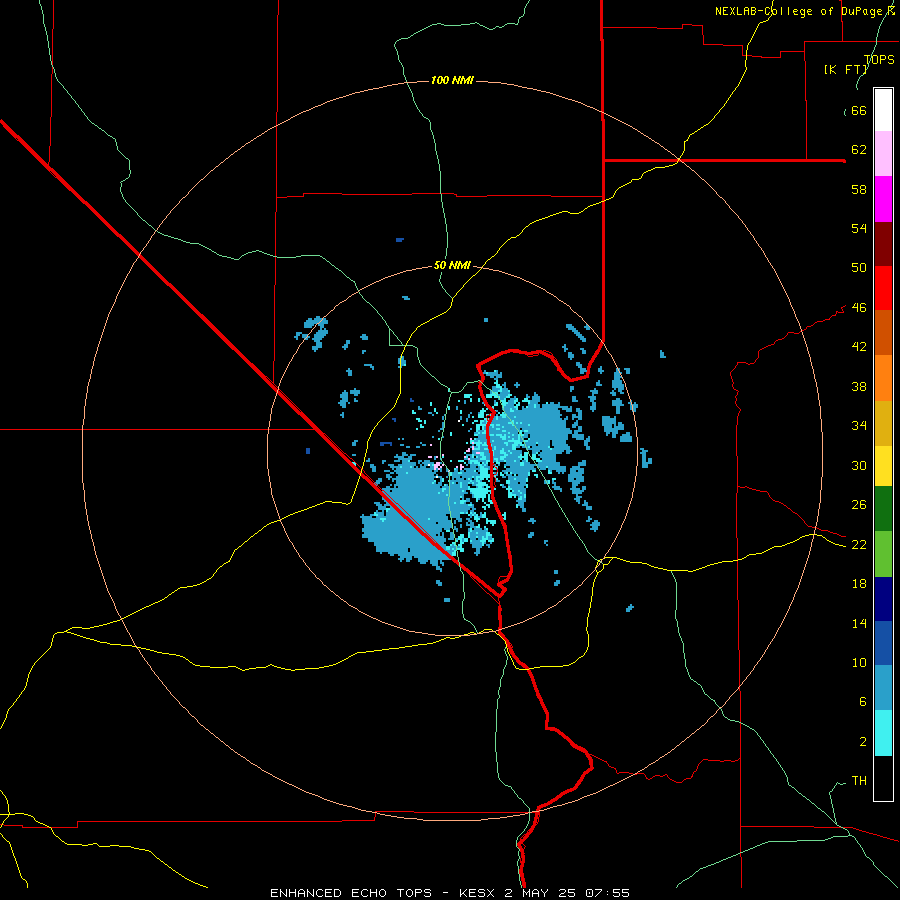Image resolution: width=900 pixels, height=900 pixels.
Task: Click the legend value '10'
Action: 859,662
